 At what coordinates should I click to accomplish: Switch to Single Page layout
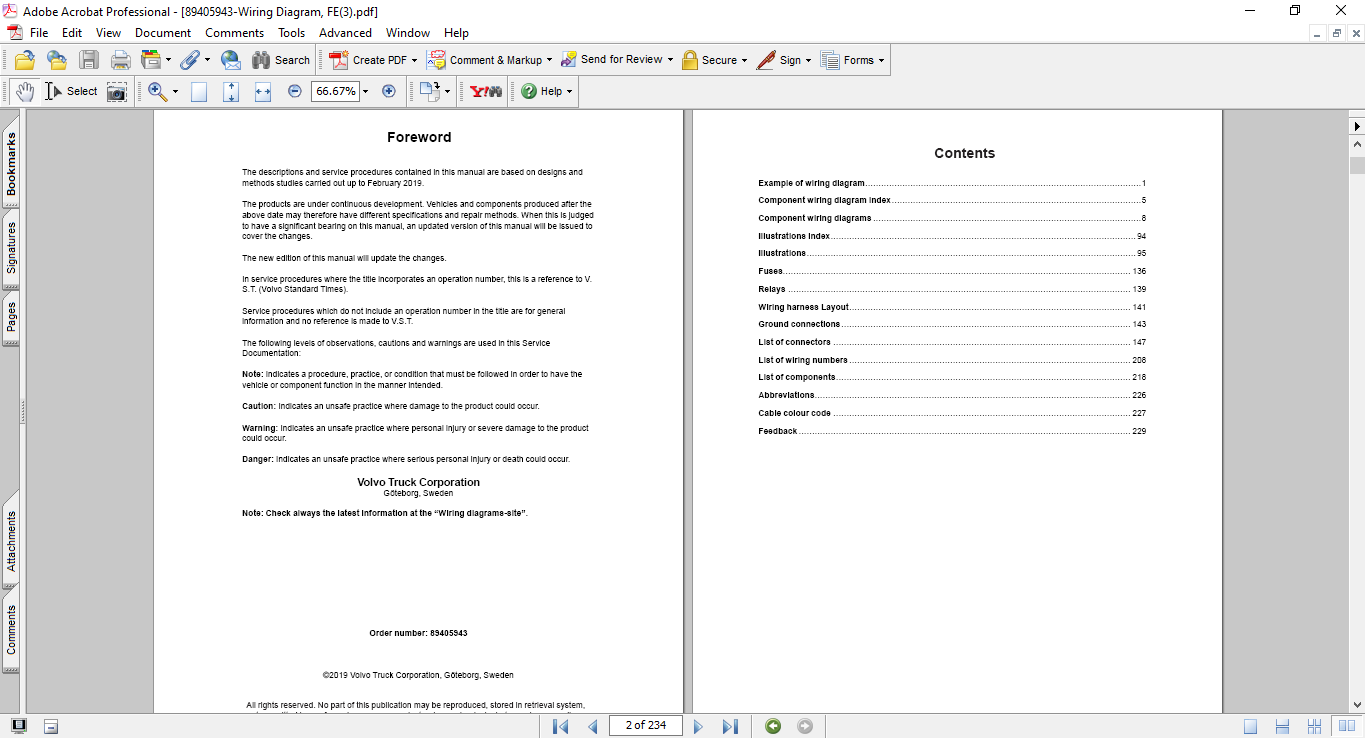1251,726
